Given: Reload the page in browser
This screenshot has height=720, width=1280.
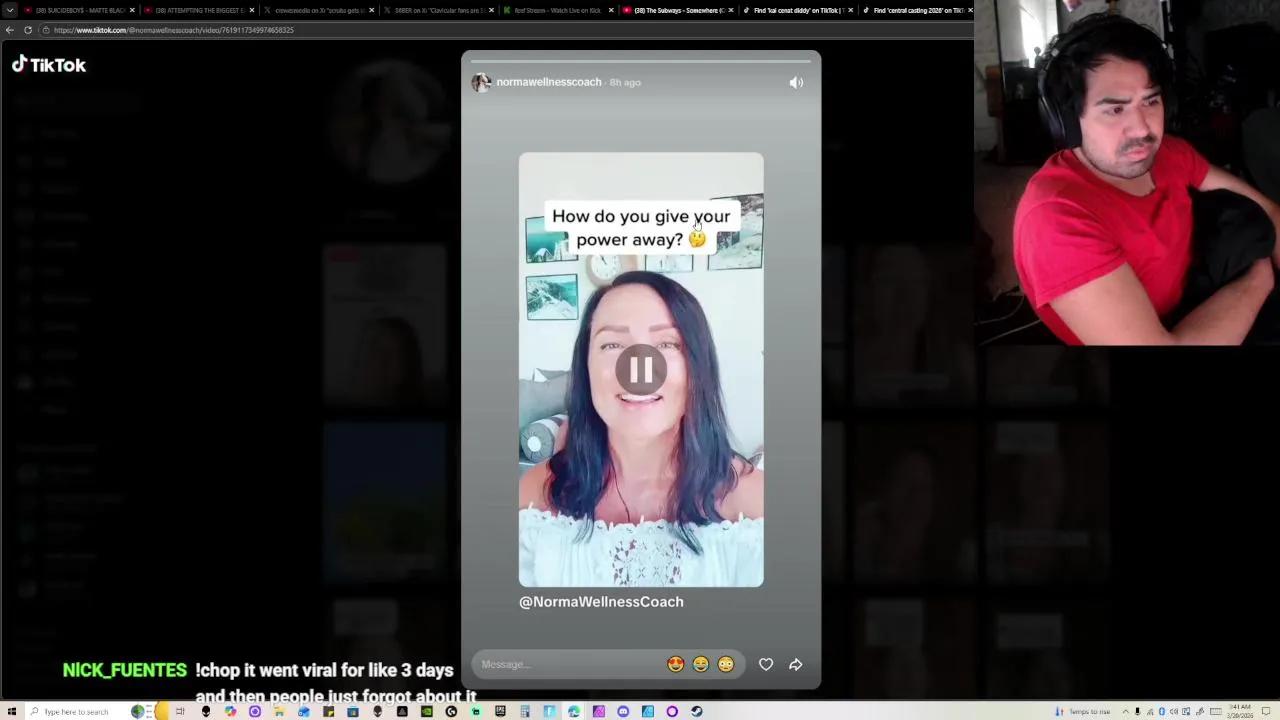Looking at the screenshot, I should point(27,30).
